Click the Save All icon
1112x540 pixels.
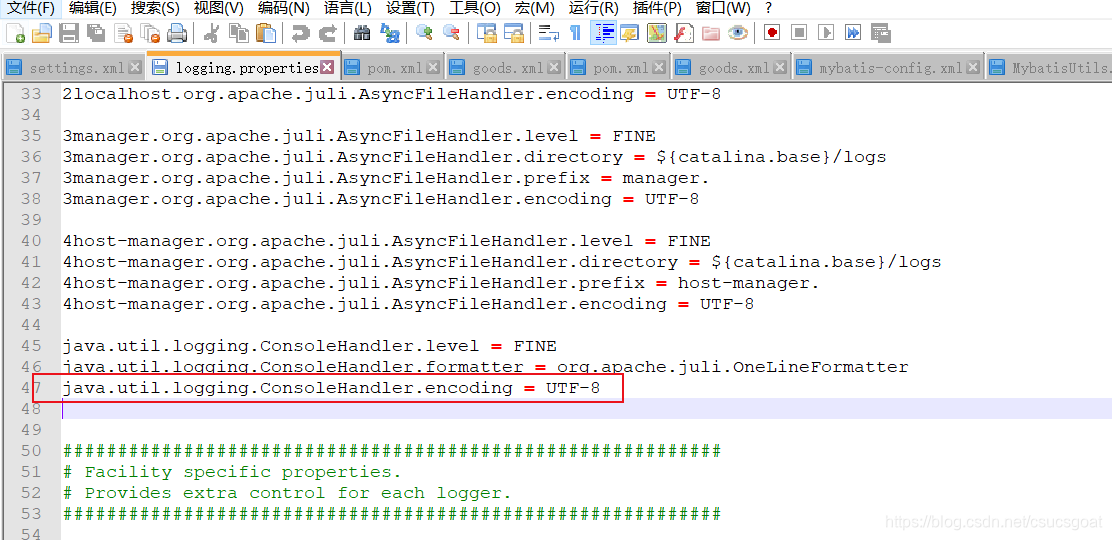(x=96, y=33)
